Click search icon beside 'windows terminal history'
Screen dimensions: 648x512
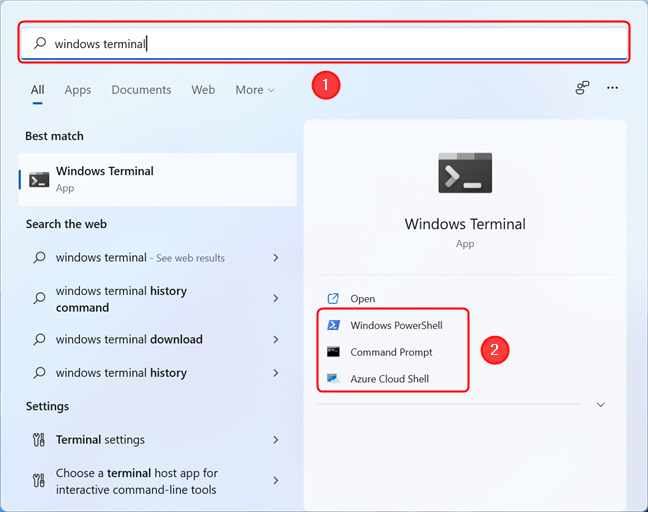pos(39,373)
